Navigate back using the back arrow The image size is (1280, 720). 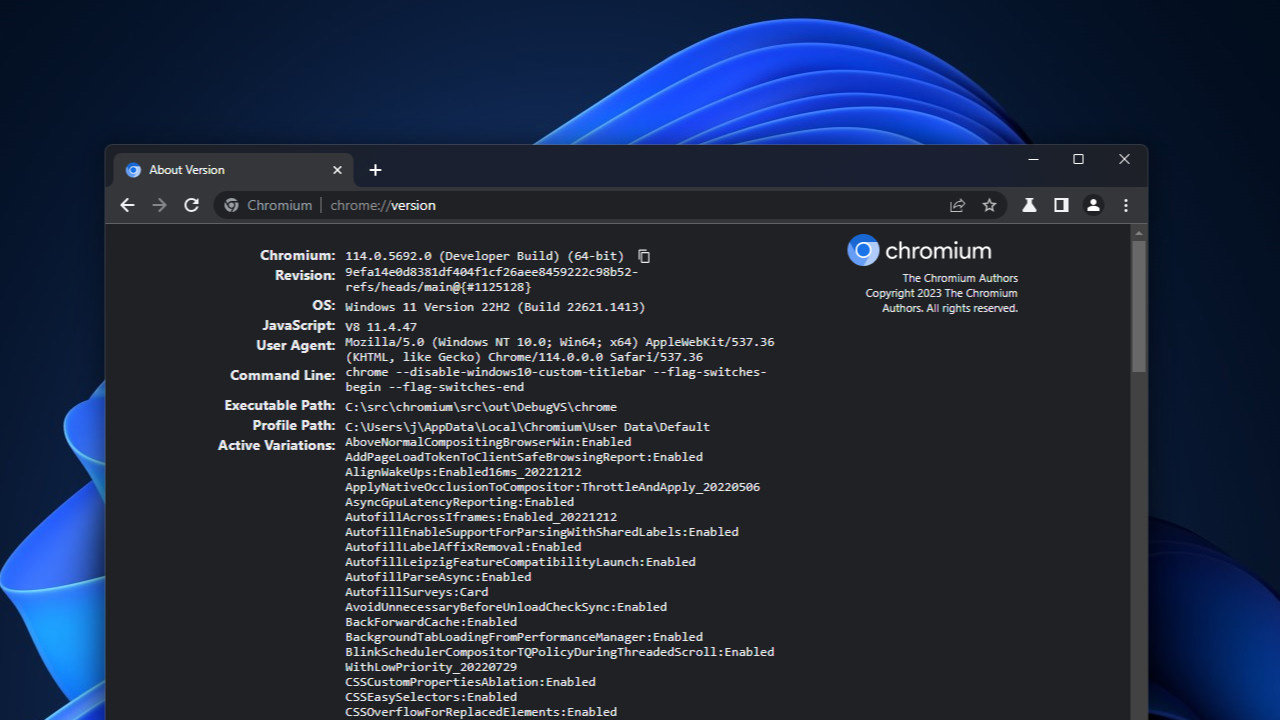(127, 205)
